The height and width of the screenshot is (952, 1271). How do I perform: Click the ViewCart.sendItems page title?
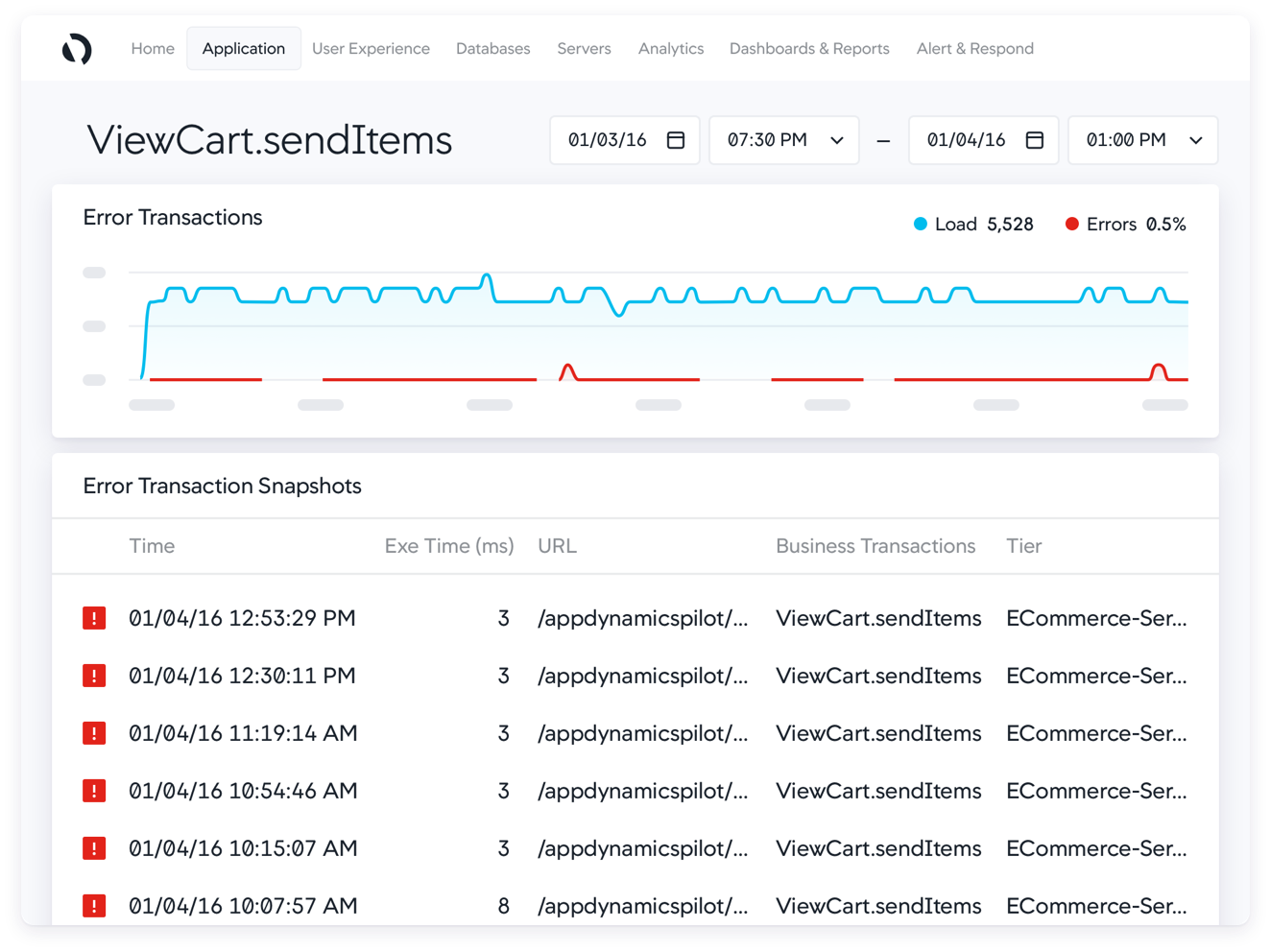pyautogui.click(x=270, y=140)
